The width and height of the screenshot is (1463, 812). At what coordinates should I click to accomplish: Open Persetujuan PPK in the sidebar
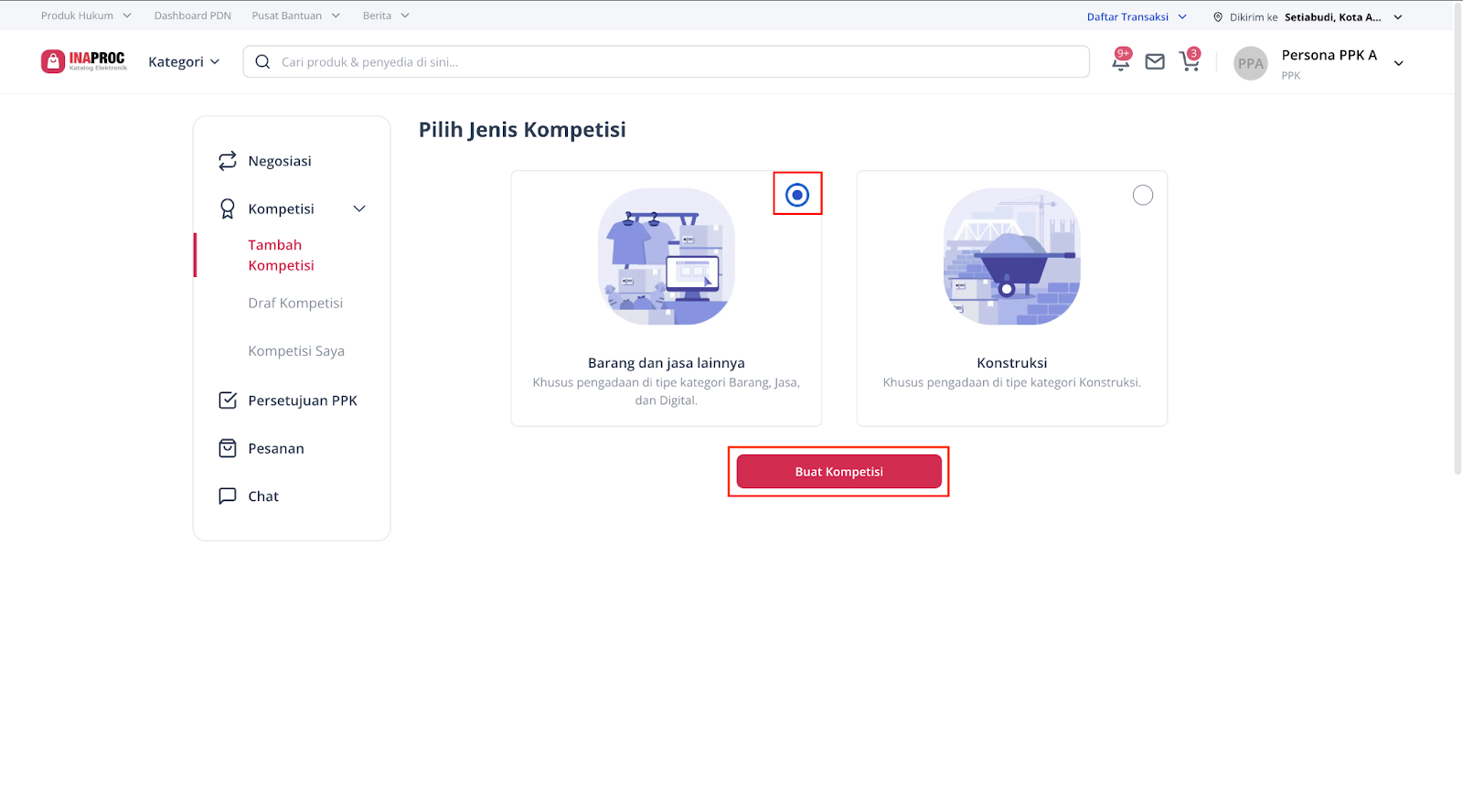click(x=302, y=401)
